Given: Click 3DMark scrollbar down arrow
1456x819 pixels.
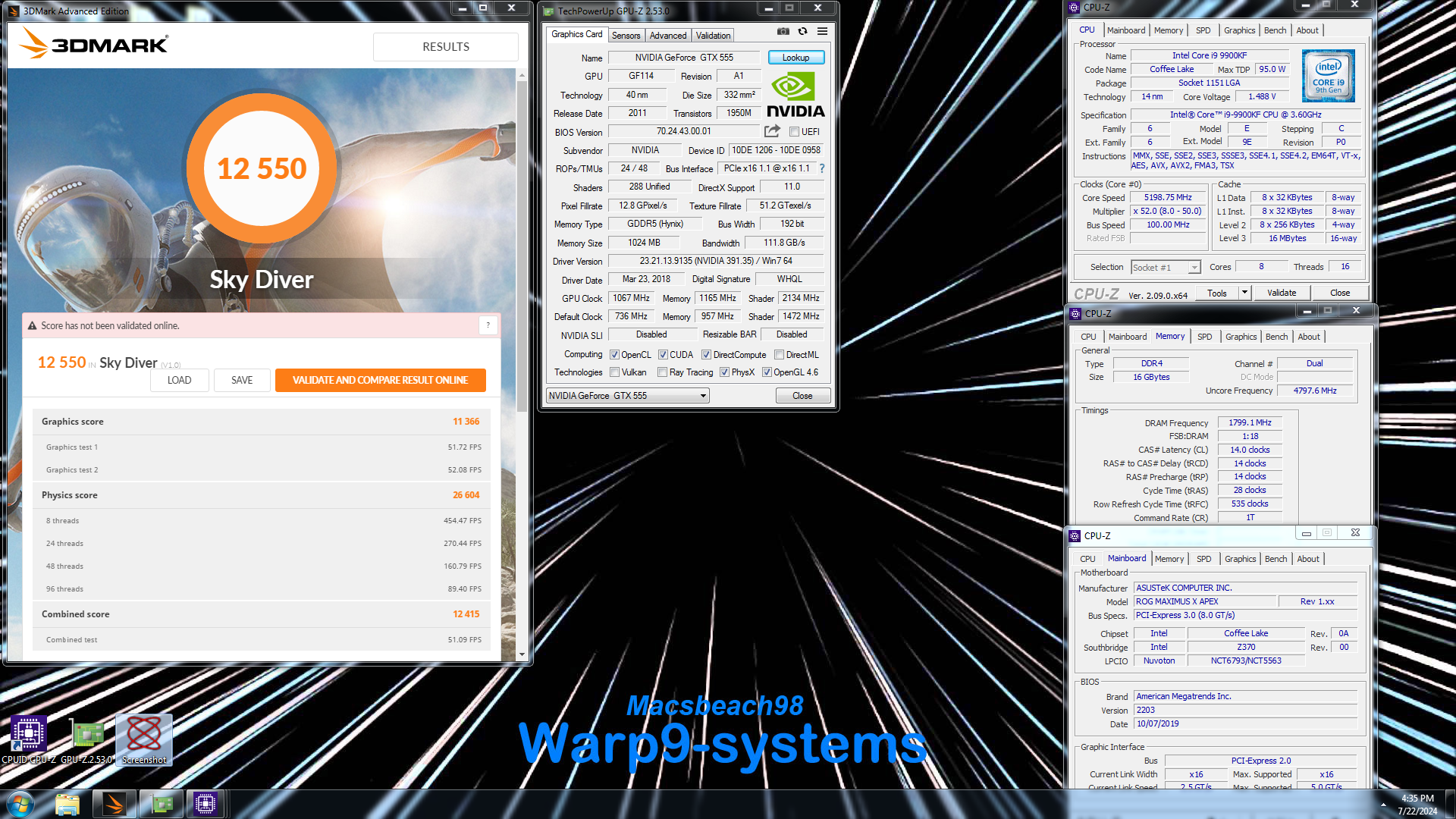Looking at the screenshot, I should 522,654.
